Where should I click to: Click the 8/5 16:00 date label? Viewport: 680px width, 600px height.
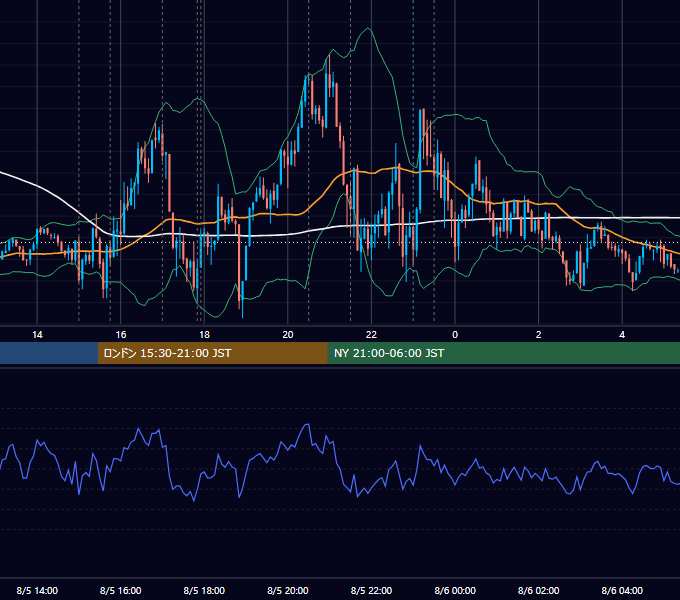[121, 590]
